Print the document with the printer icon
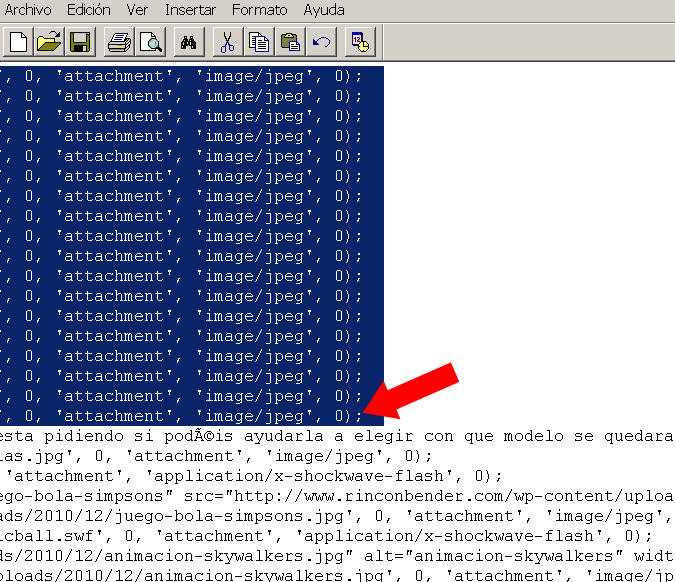 (x=120, y=42)
